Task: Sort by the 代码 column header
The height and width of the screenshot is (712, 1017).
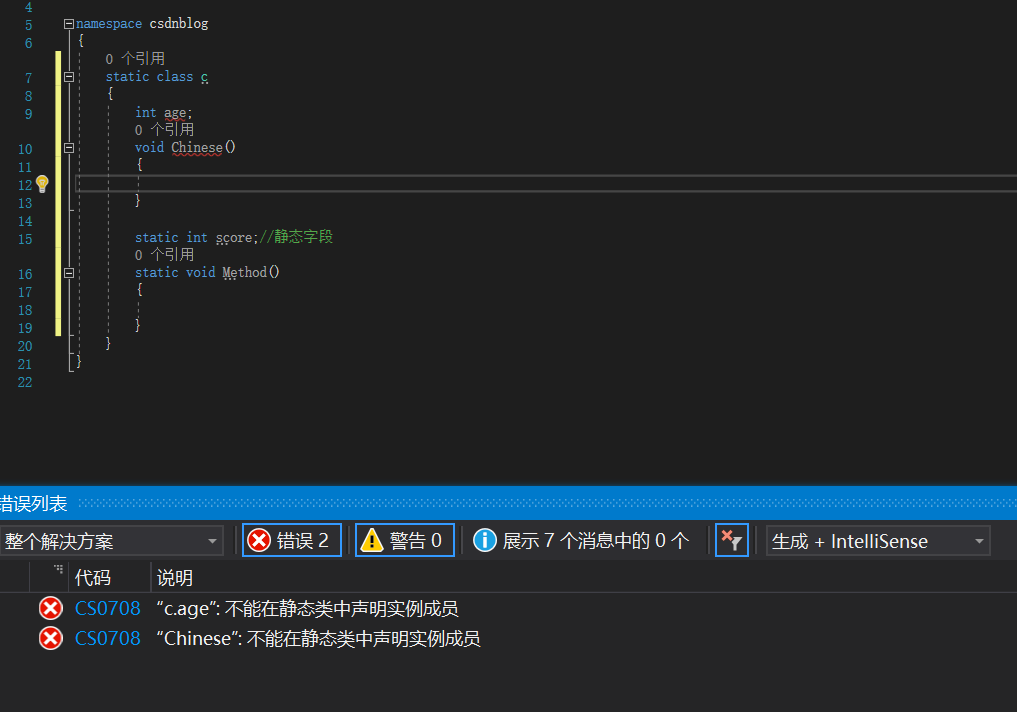Action: [x=93, y=577]
